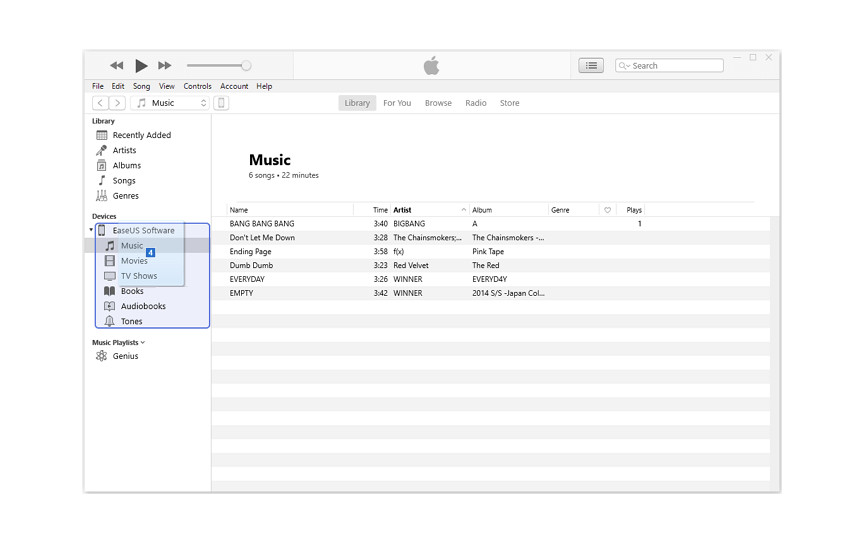Open the list view button

[x=591, y=66]
